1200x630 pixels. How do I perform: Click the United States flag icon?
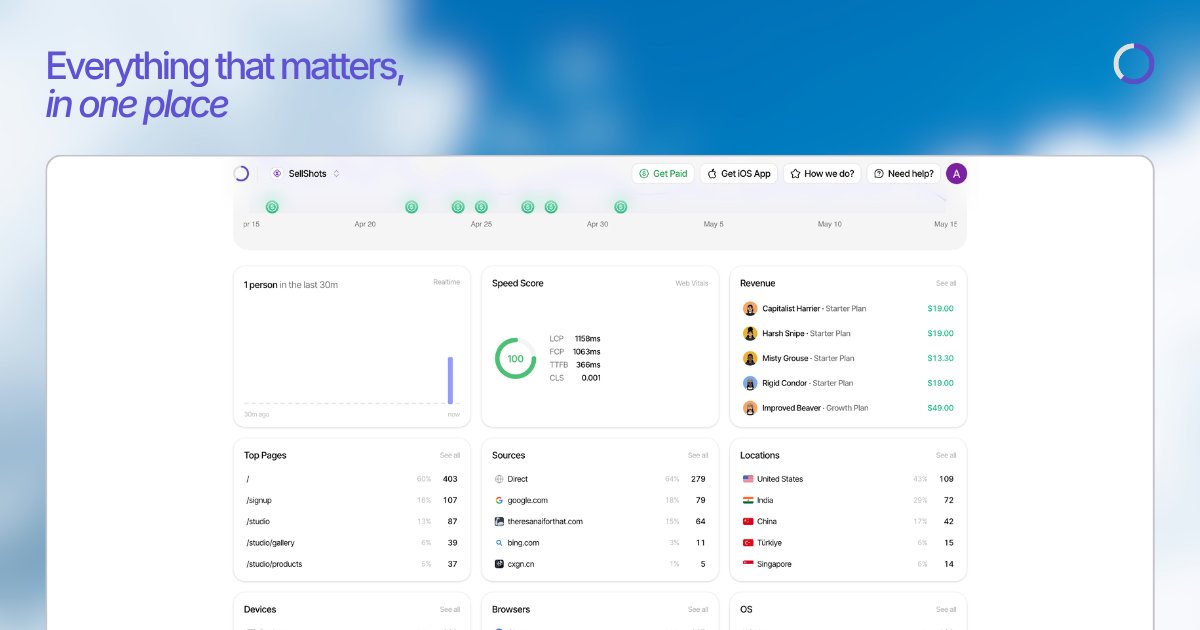tap(748, 479)
